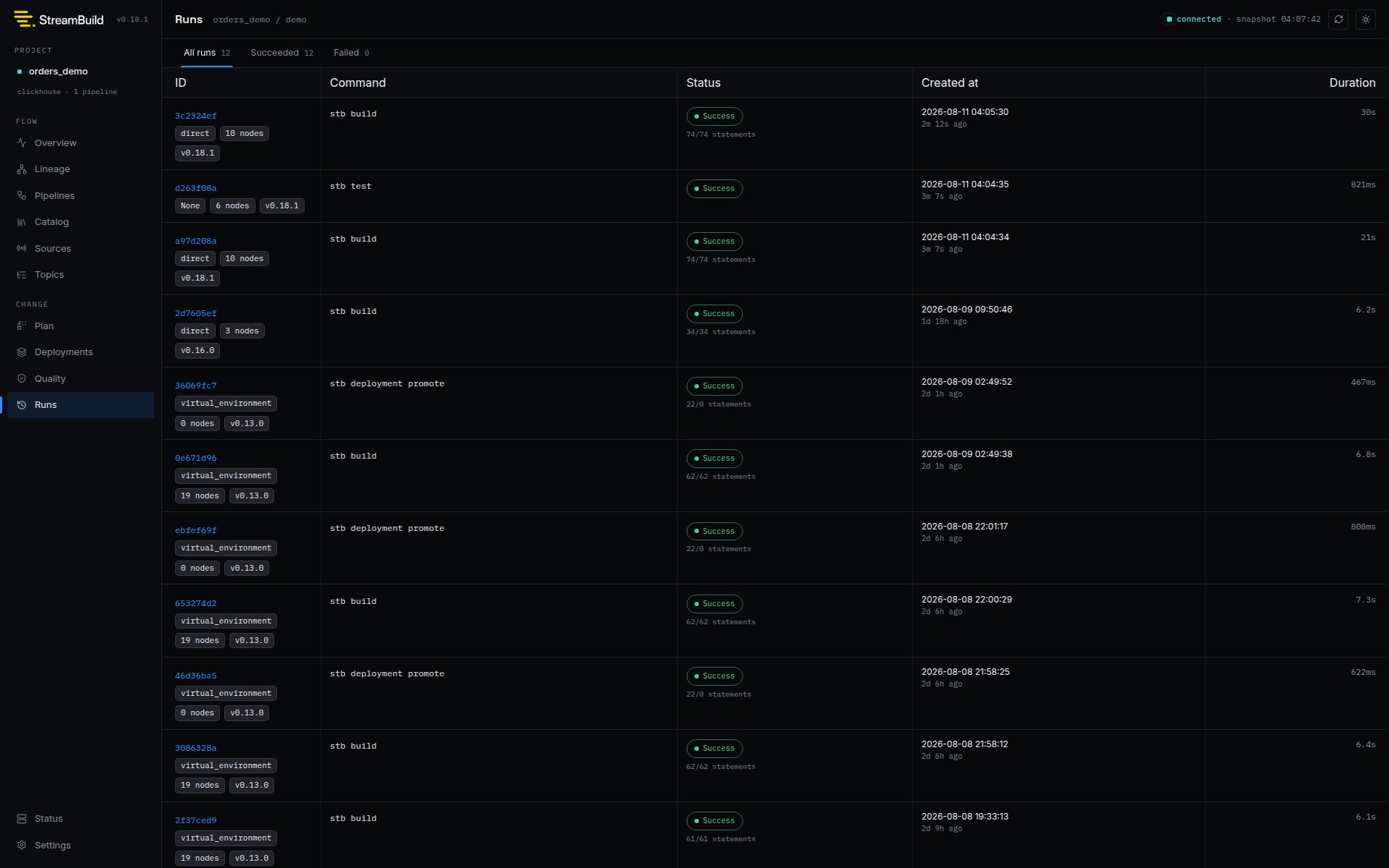This screenshot has height=868, width=1389.
Task: Open the Plan page icon
Action: (22, 326)
